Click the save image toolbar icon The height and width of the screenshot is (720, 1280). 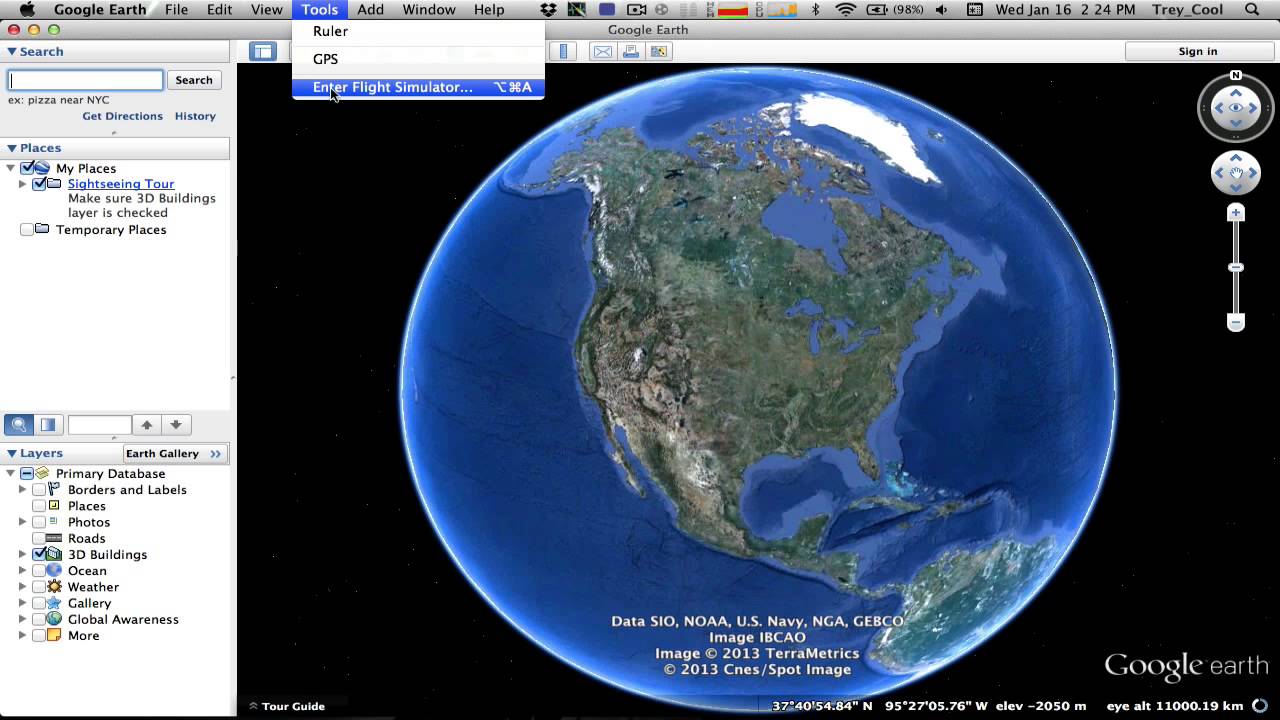(659, 51)
